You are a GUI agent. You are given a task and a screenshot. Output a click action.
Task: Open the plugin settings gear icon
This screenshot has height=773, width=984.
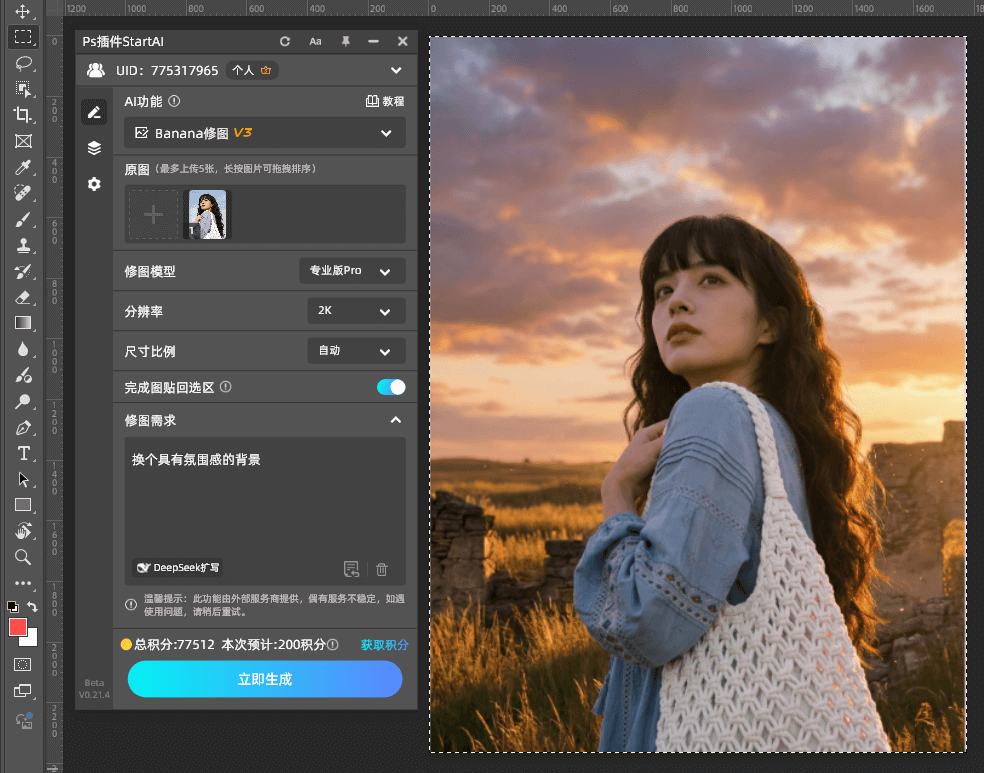pos(94,184)
